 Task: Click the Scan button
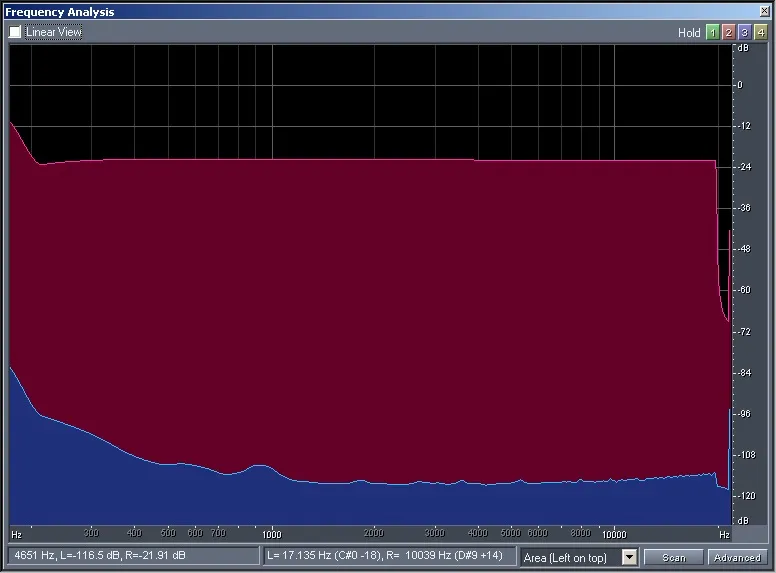tap(674, 558)
